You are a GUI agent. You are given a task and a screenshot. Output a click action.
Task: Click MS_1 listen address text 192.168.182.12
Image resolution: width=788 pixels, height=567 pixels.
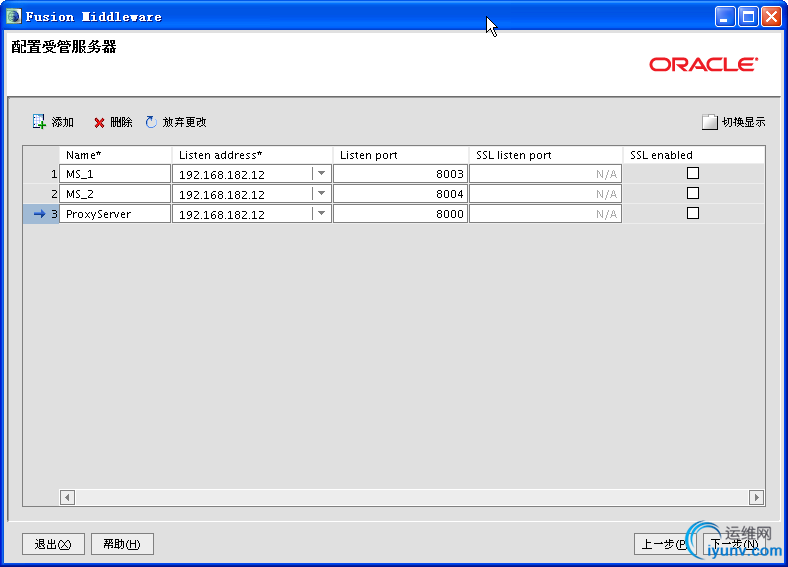click(x=222, y=174)
